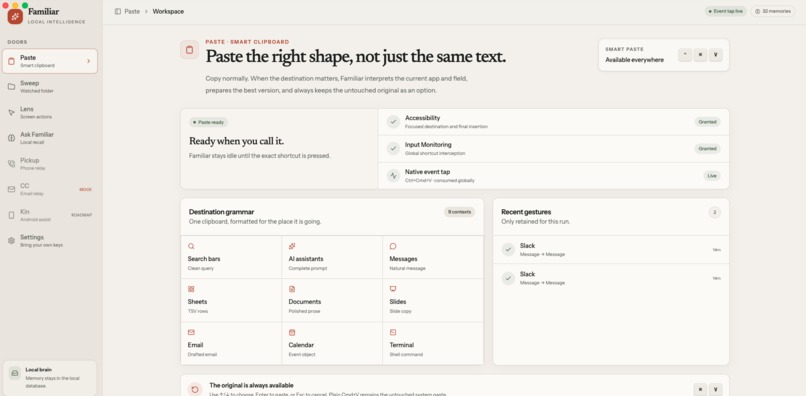This screenshot has width=806, height=396.
Task: Click the ROADMAP tag next to Kin
Action: 81,215
